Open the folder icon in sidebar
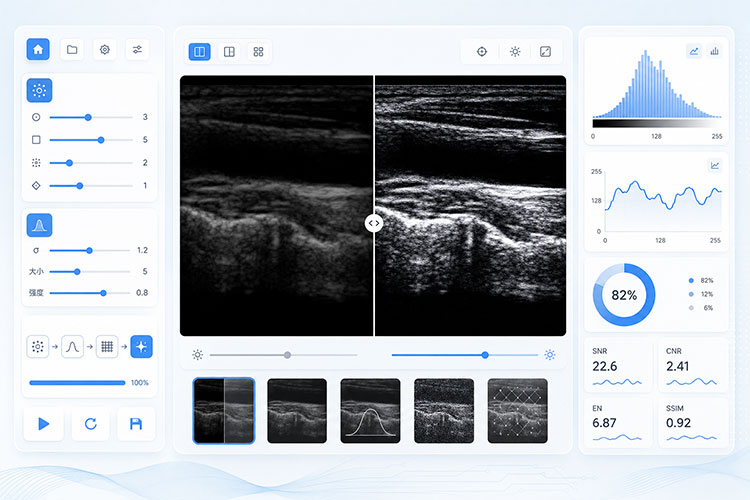This screenshot has height=500, width=750. tap(72, 49)
